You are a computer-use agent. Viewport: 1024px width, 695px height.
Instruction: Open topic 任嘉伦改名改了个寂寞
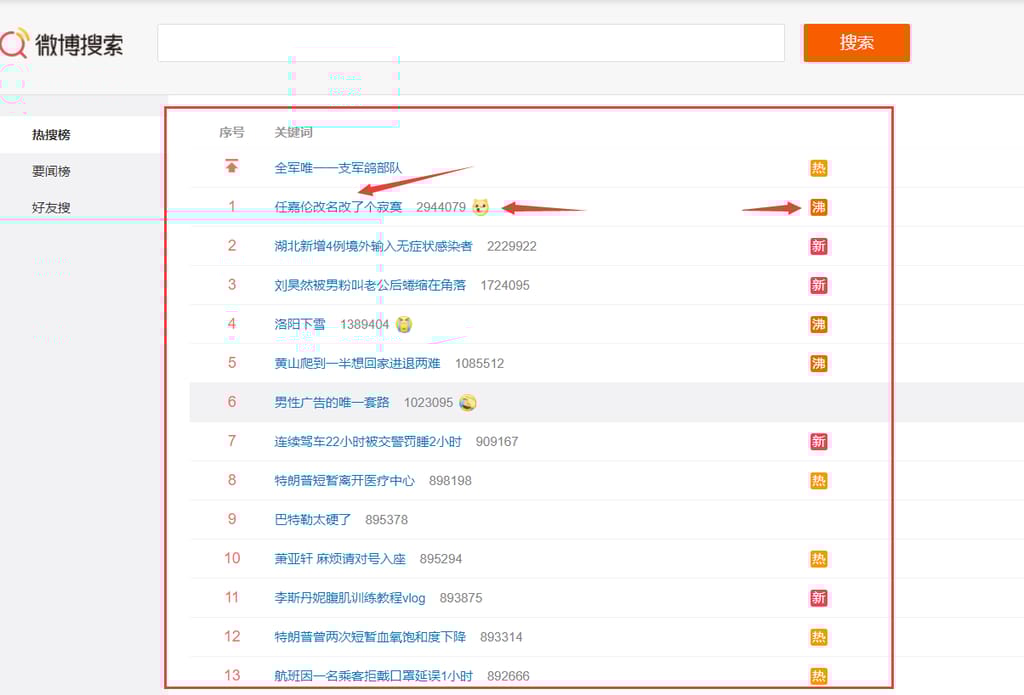[x=338, y=207]
